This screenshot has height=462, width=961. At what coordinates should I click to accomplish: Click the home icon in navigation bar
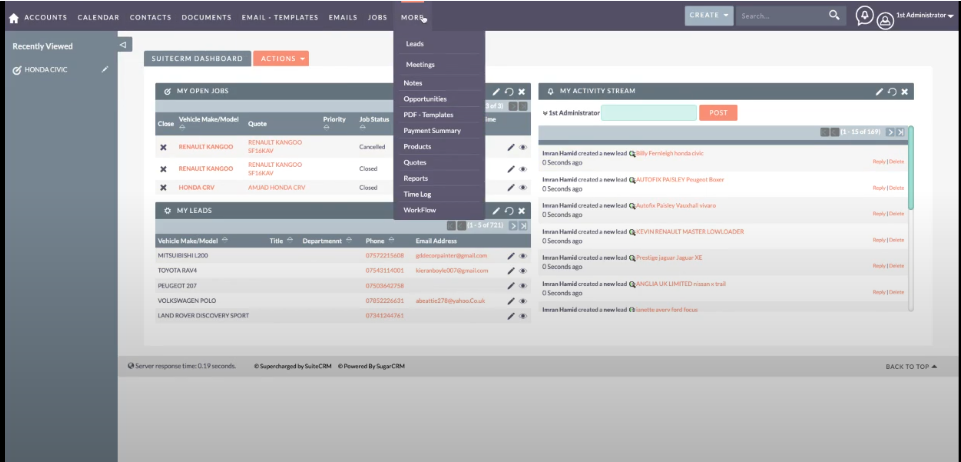click(x=13, y=17)
